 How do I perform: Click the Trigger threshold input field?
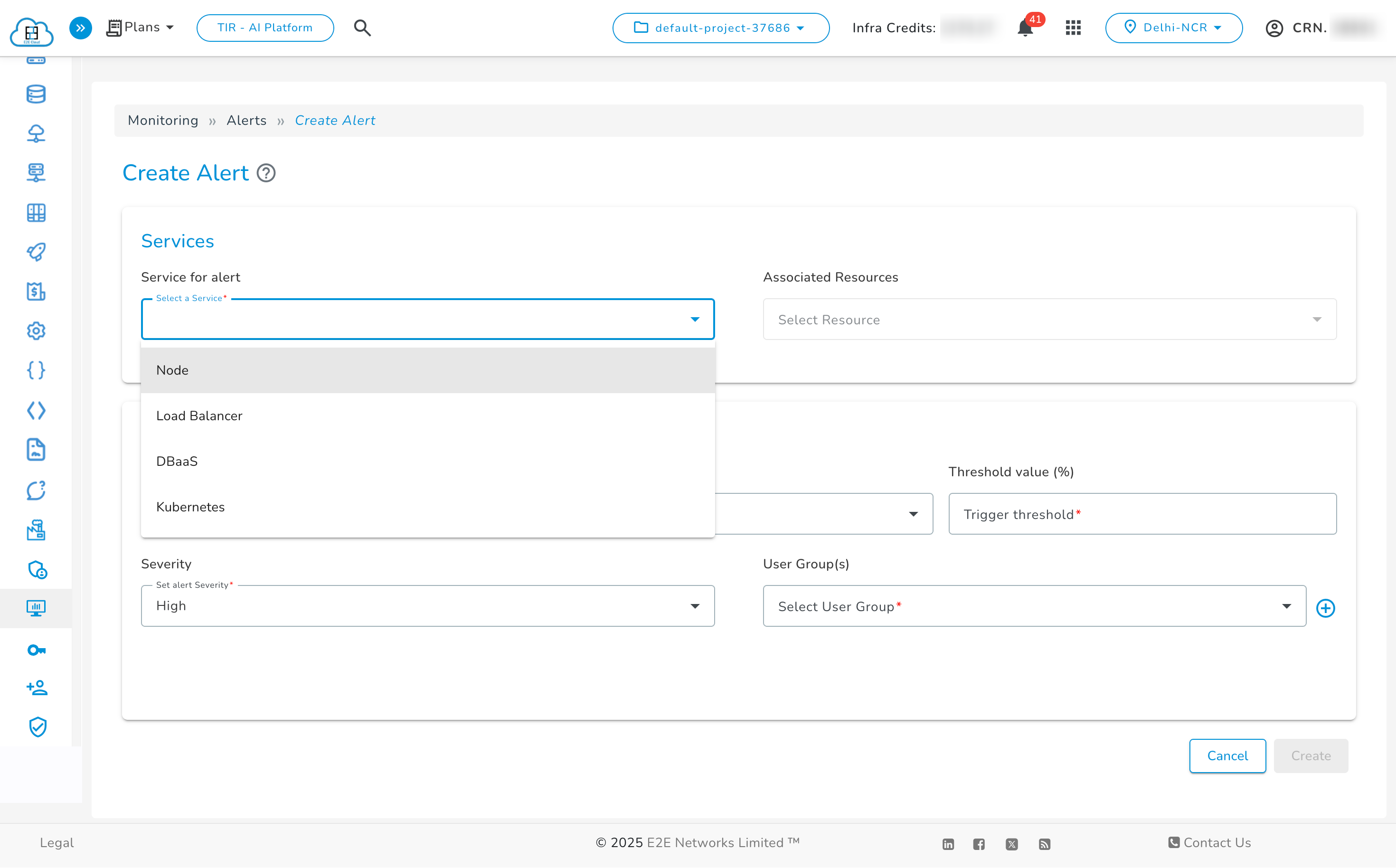1141,514
